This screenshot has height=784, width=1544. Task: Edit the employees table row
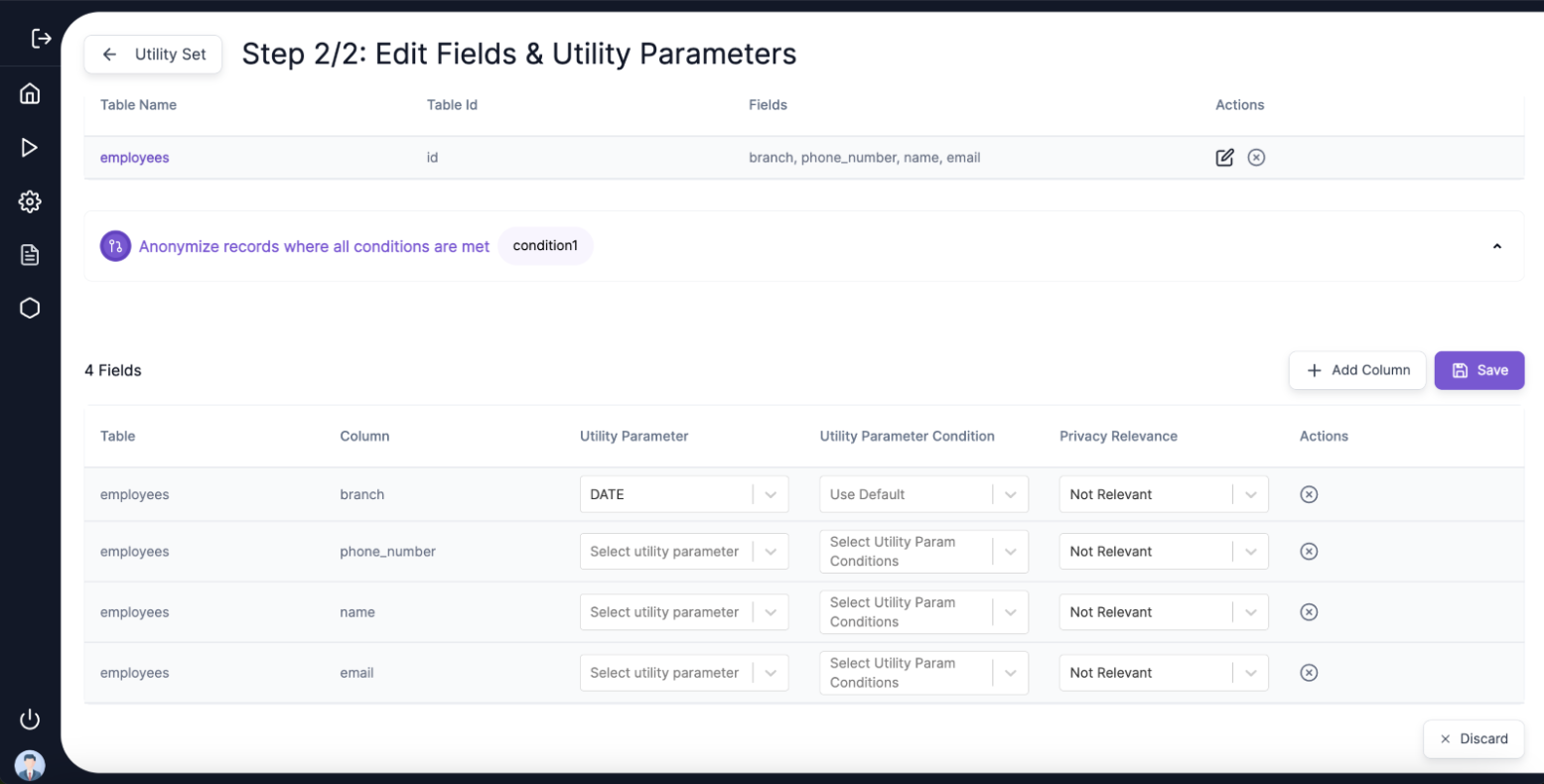pos(1224,158)
